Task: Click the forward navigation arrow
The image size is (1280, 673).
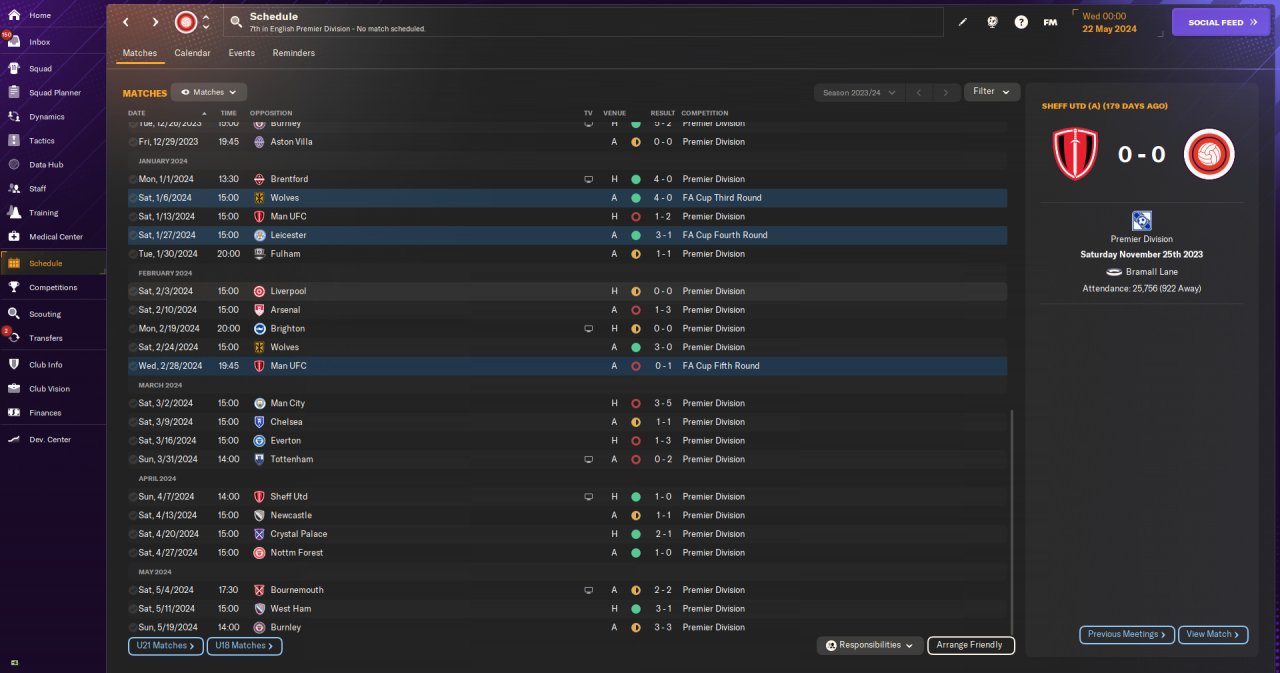Action: 156,22
